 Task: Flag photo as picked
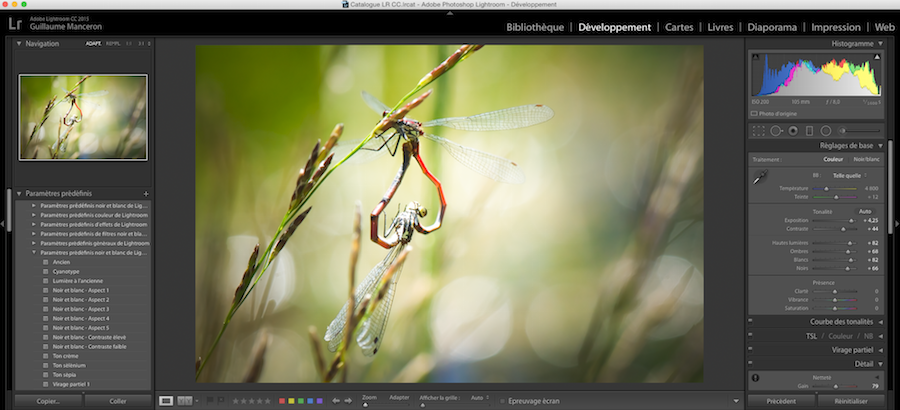[x=209, y=401]
